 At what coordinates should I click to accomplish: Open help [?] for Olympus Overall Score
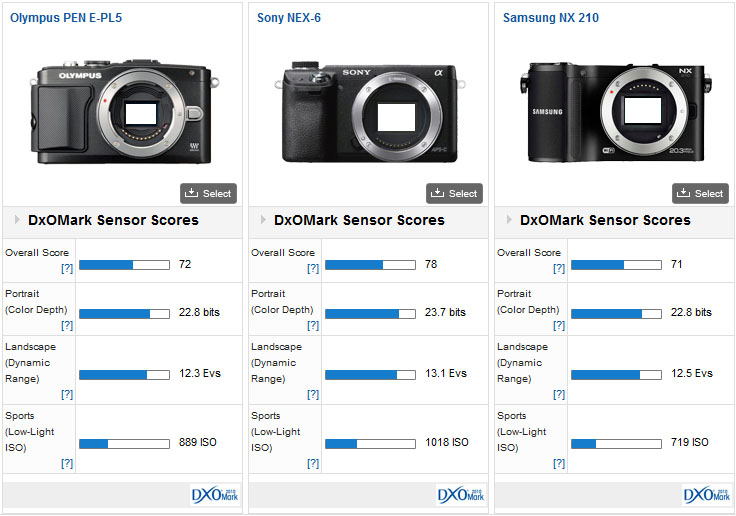tap(65, 269)
